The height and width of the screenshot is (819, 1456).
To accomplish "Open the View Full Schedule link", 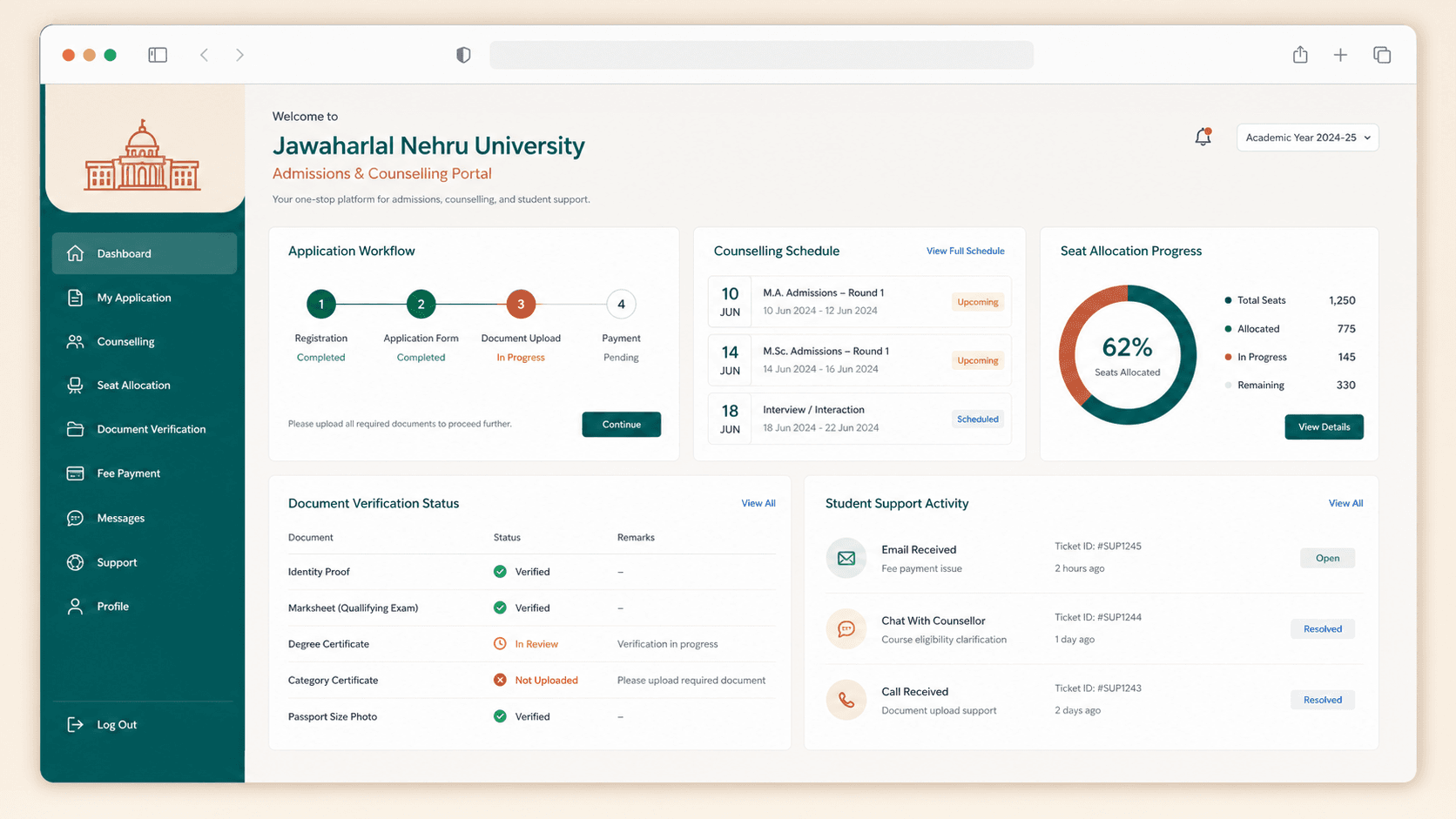I will click(965, 251).
